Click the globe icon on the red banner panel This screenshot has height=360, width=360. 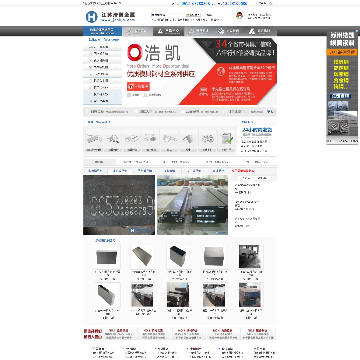tap(220, 70)
